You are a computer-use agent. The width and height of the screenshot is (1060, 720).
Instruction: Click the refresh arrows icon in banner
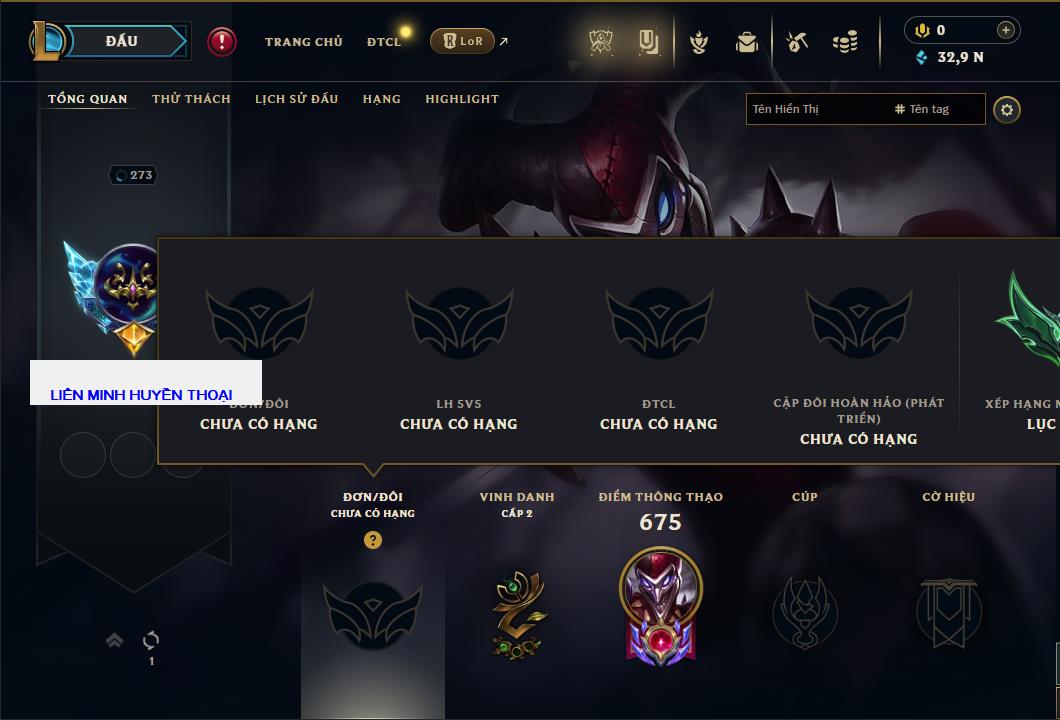coord(151,640)
